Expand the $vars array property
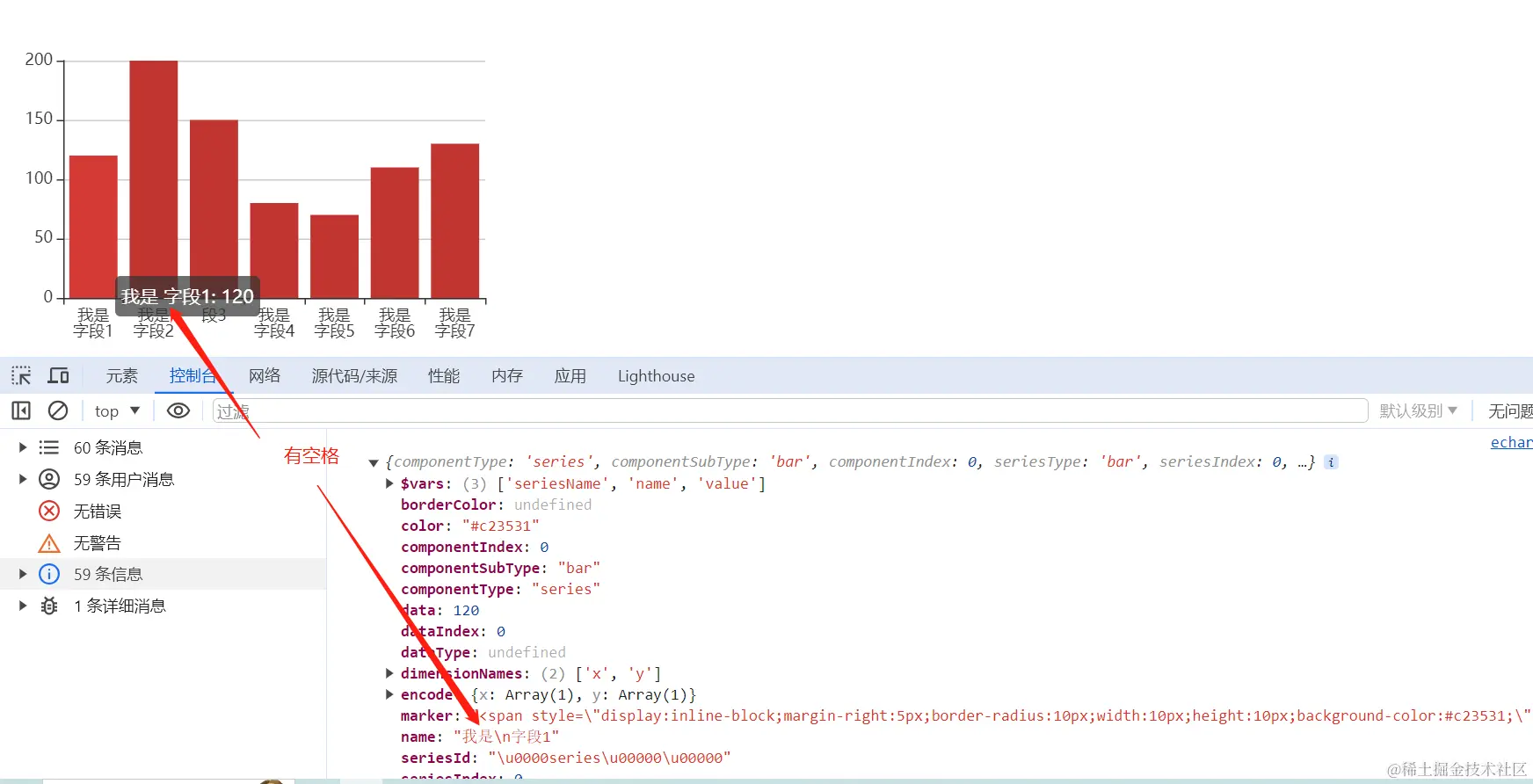 pos(389,483)
